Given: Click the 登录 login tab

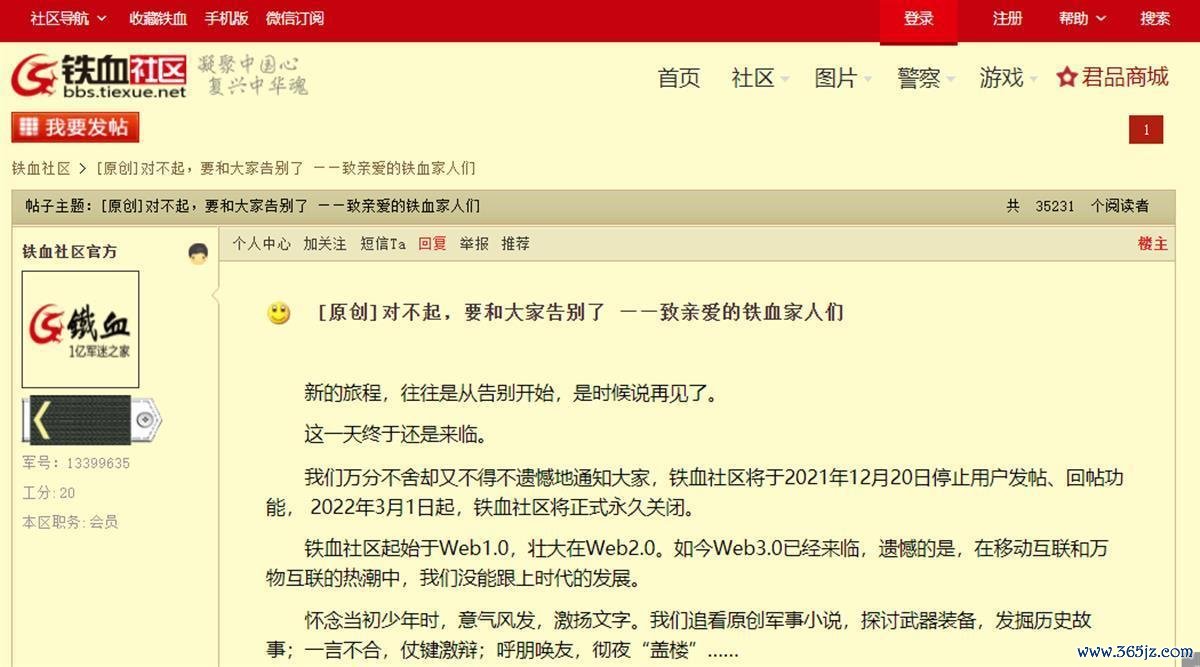Looking at the screenshot, I should (918, 19).
